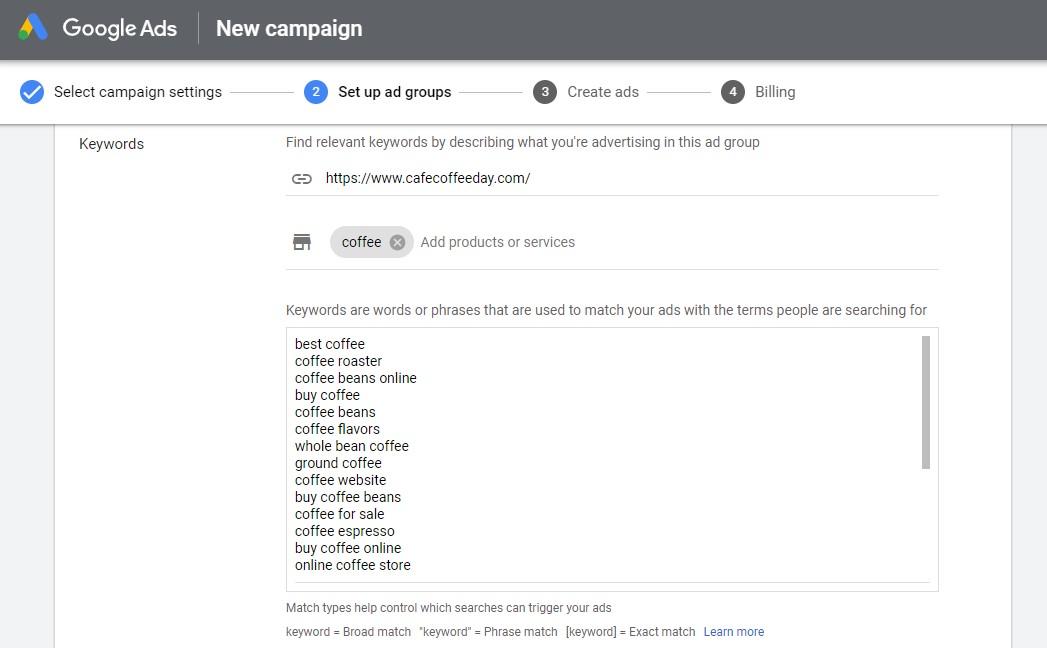The height and width of the screenshot is (648, 1047).
Task: Remove the coffee chip with its X icon
Action: (x=397, y=242)
